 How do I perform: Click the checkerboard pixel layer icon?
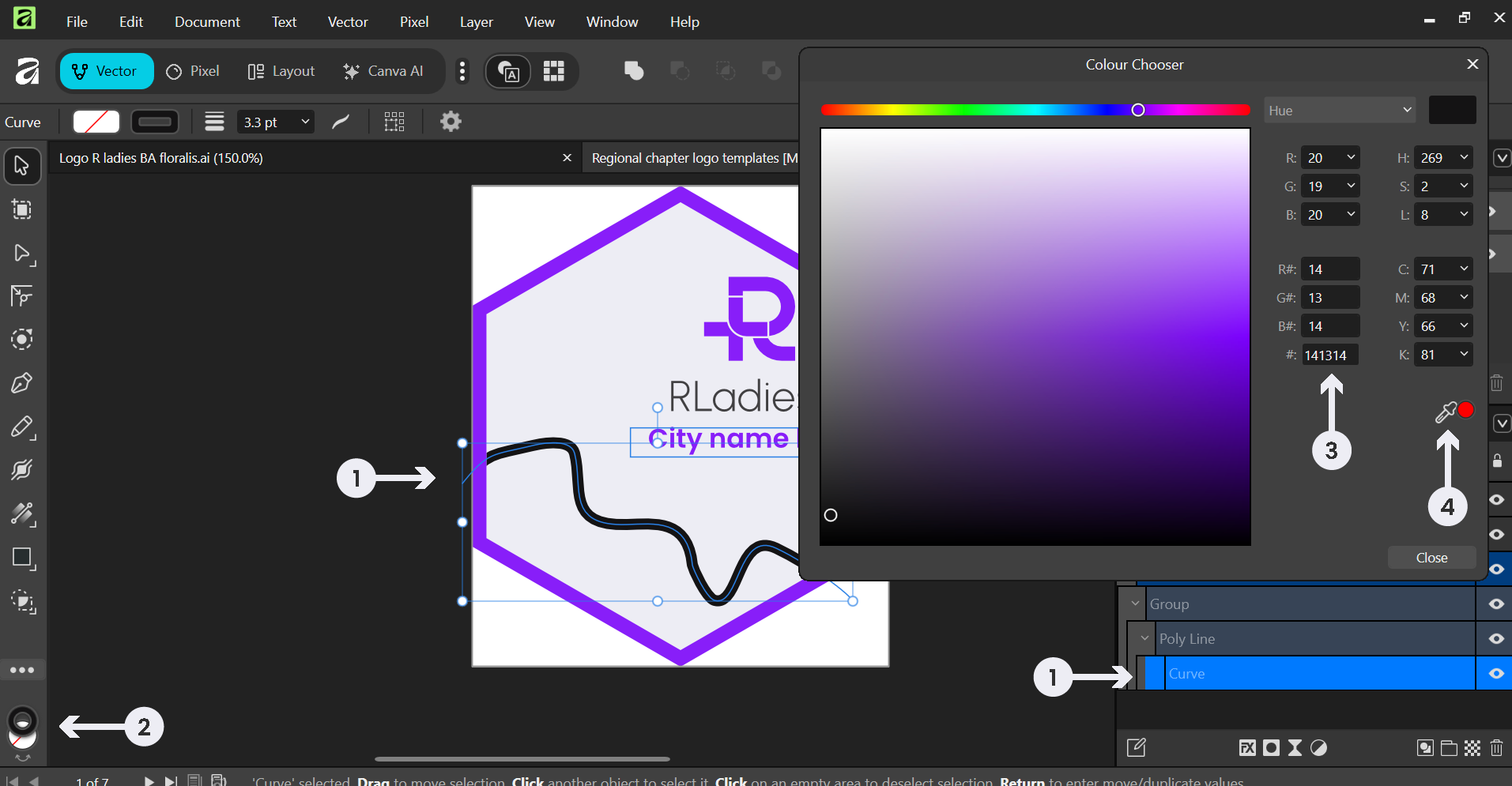(x=1472, y=748)
